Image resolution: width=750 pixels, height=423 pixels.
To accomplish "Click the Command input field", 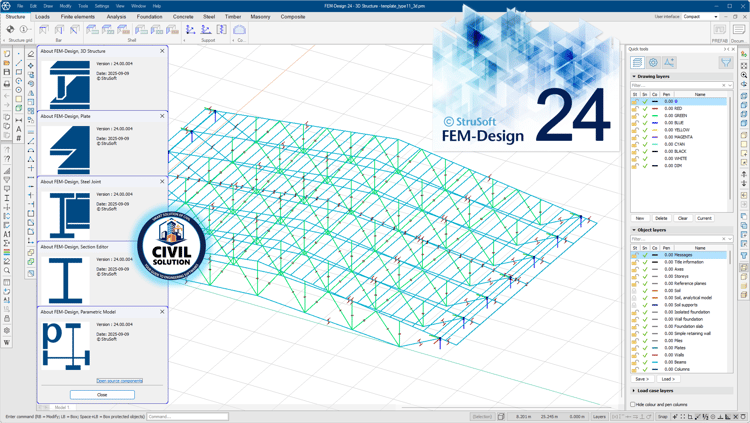I will pyautogui.click(x=188, y=417).
